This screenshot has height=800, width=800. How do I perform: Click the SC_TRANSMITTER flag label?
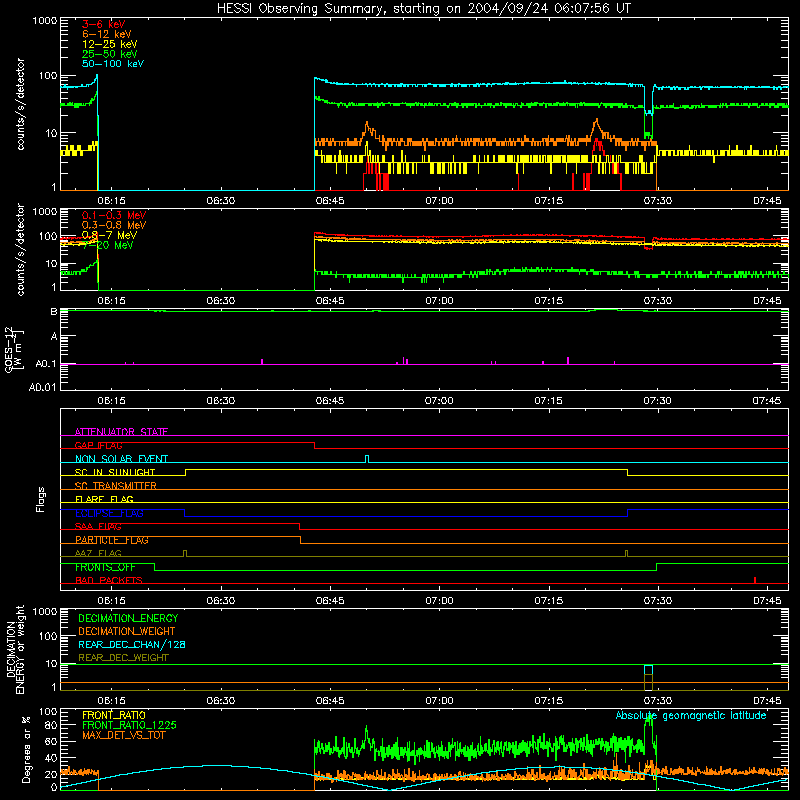click(115, 485)
